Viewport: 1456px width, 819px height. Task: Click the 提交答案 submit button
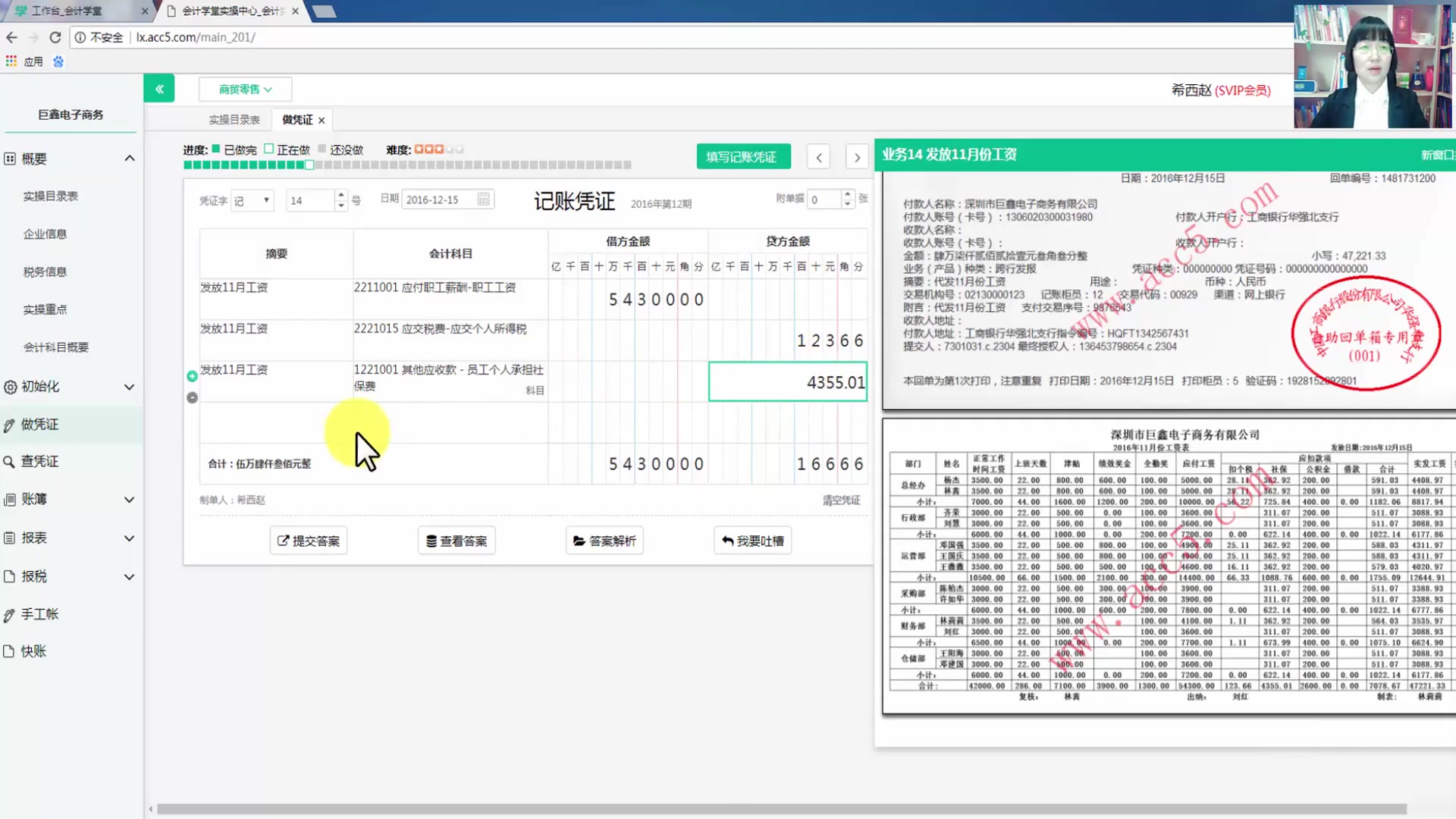308,540
